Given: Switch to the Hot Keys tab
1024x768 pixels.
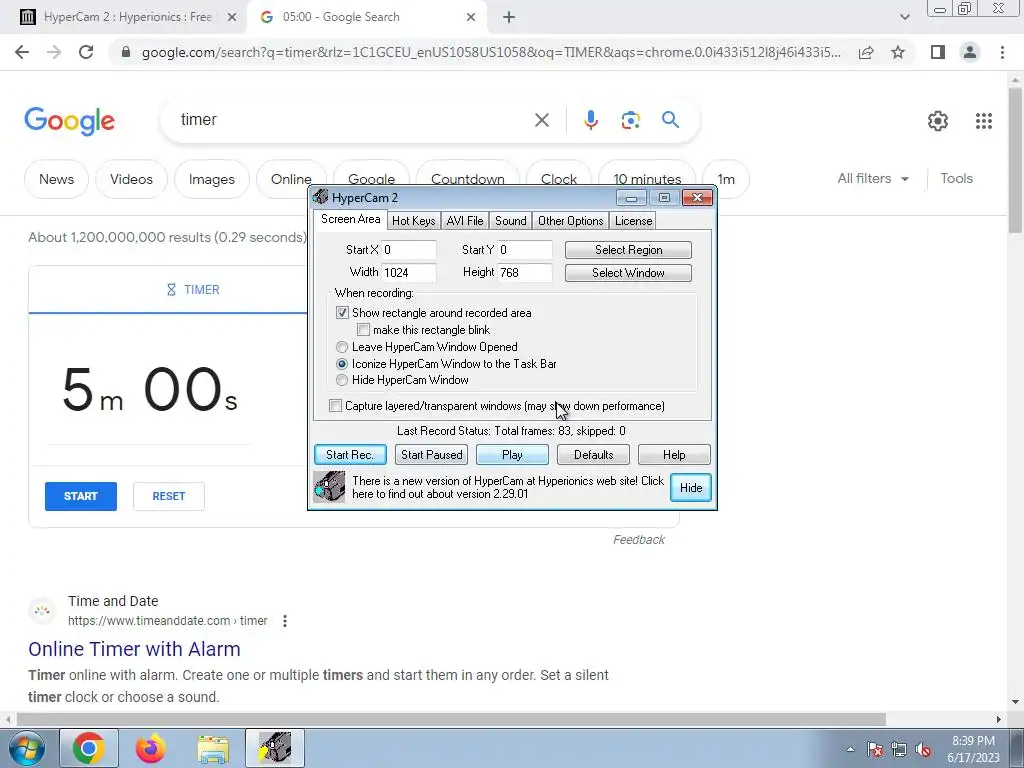Looking at the screenshot, I should (x=413, y=221).
